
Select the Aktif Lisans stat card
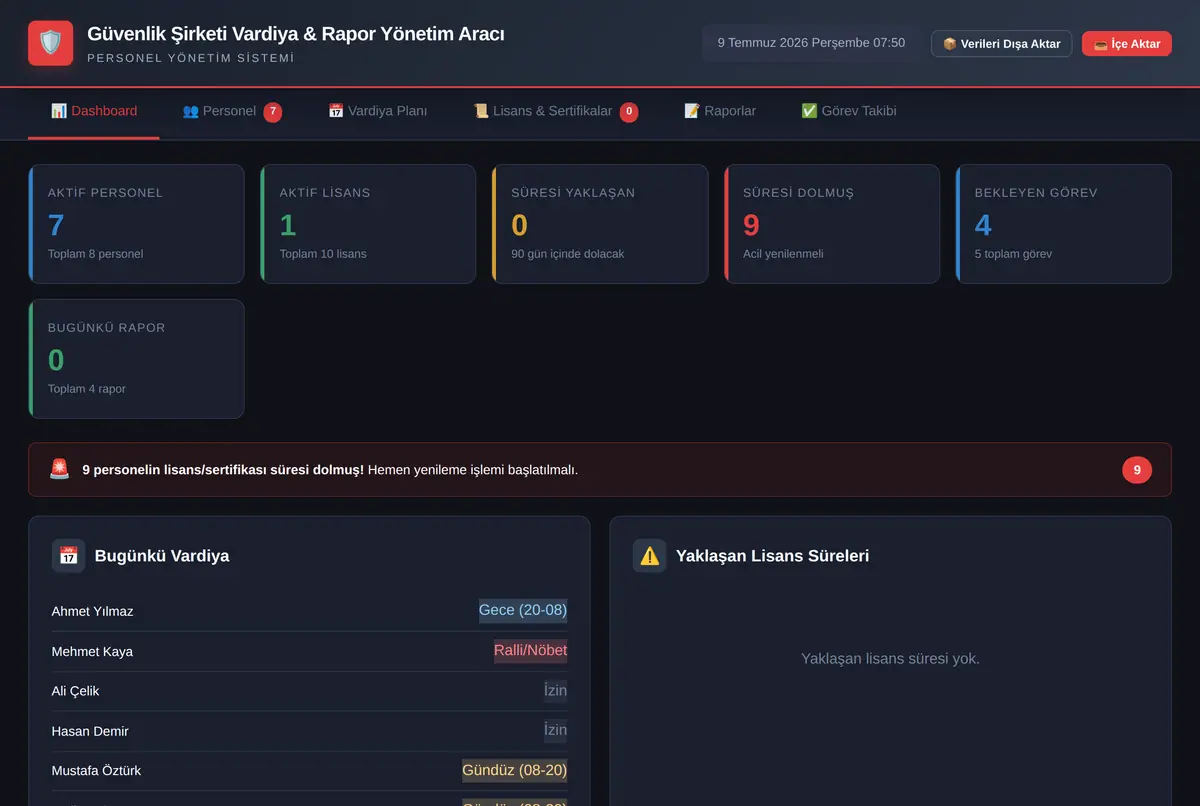(368, 224)
